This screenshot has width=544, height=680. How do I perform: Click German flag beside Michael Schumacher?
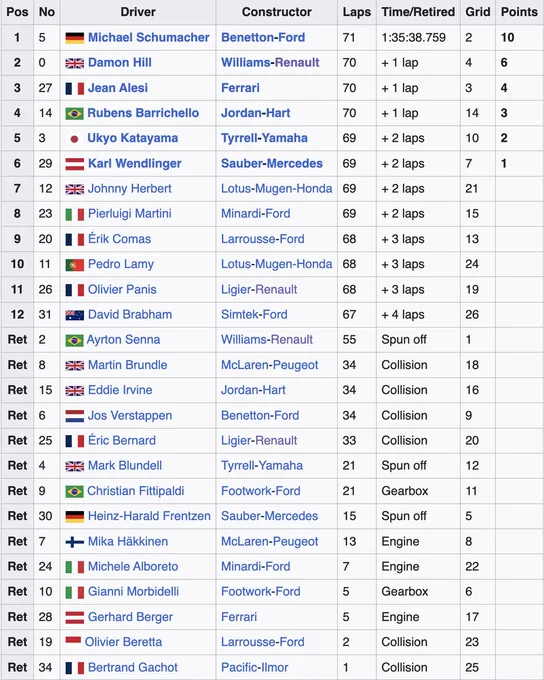(x=75, y=38)
